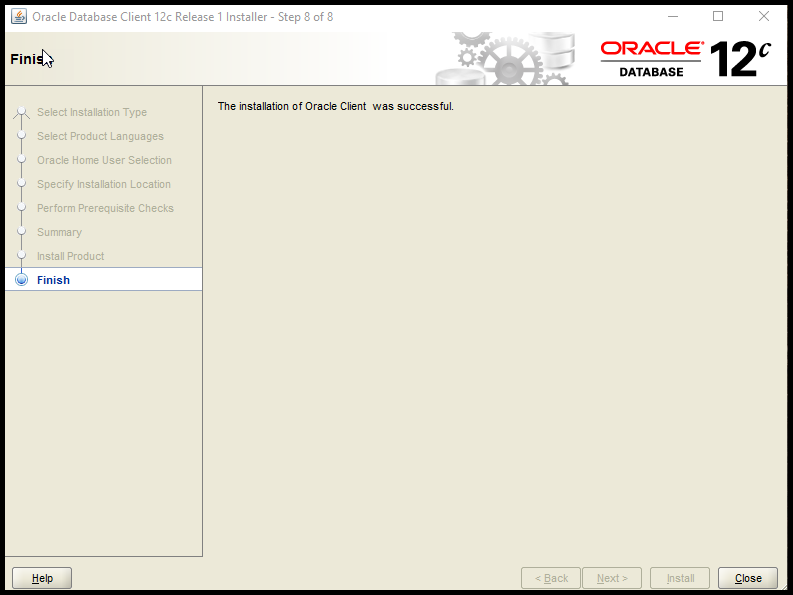The height and width of the screenshot is (595, 793).
Task: Minimize the installer window
Action: click(673, 16)
